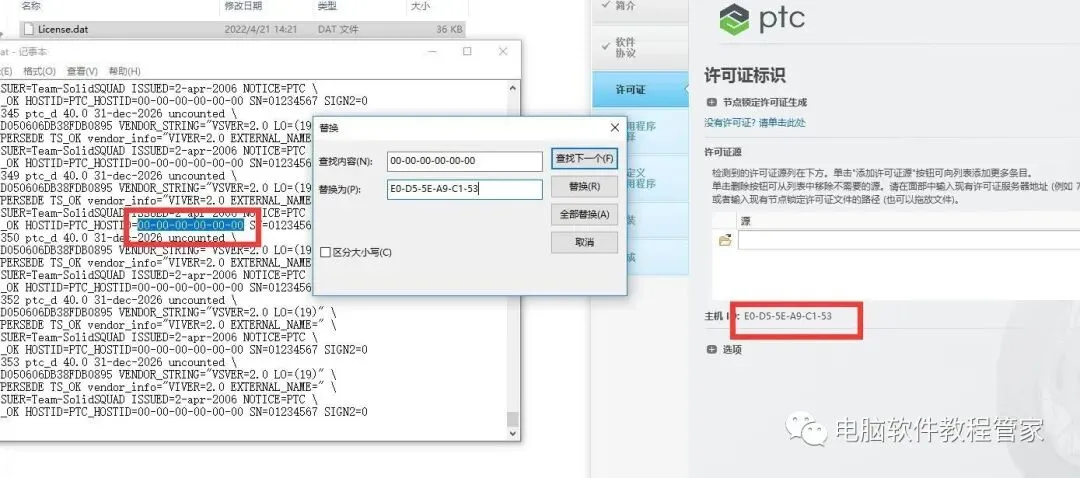Click the folder icon beside source field
The image size is (1080, 478).
click(724, 240)
